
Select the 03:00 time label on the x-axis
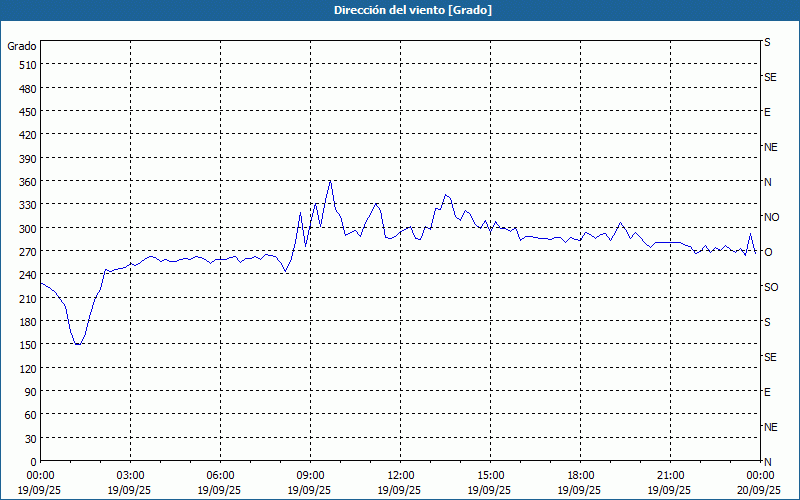click(130, 475)
